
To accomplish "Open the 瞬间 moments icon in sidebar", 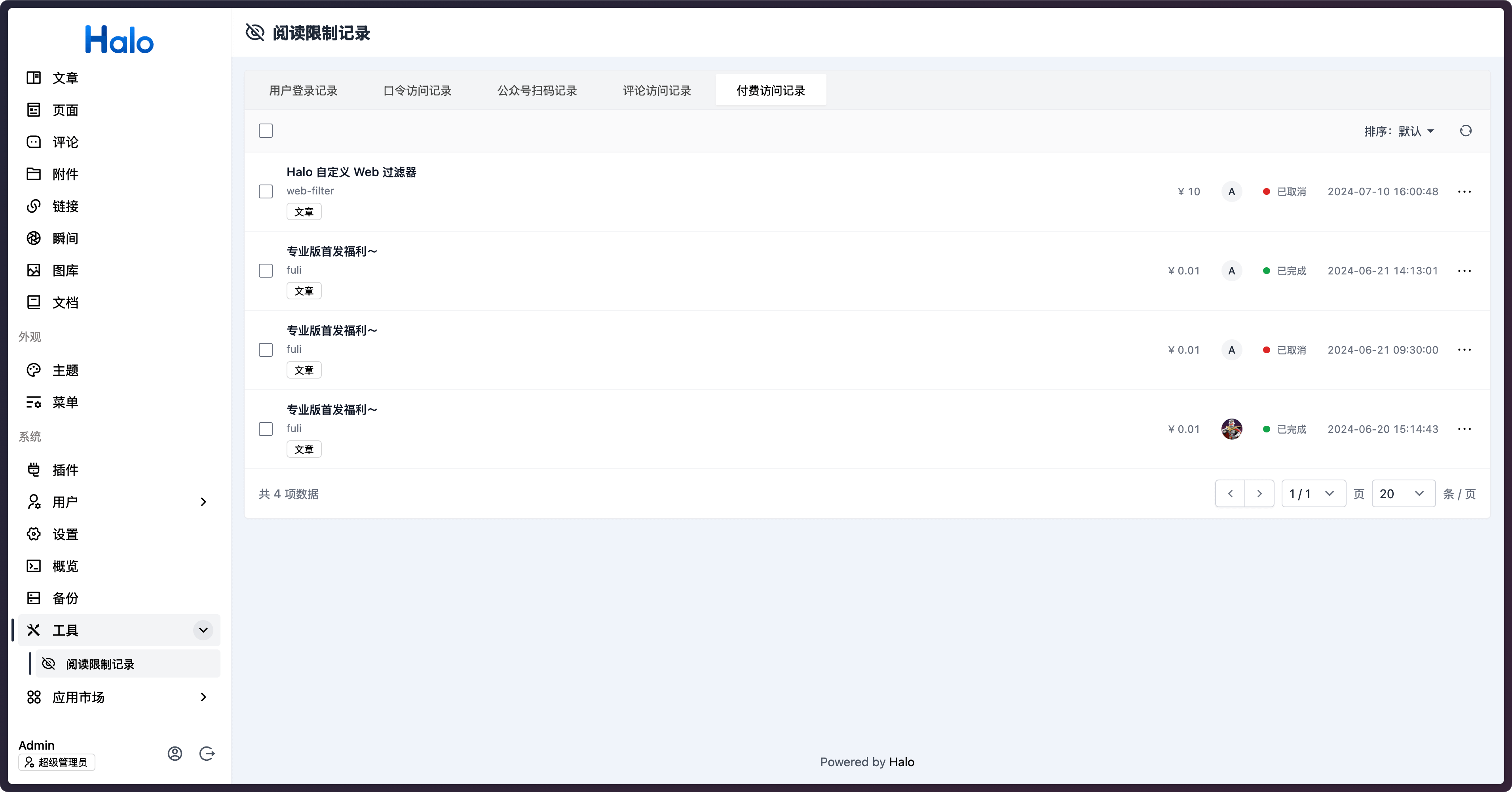I will [x=34, y=238].
